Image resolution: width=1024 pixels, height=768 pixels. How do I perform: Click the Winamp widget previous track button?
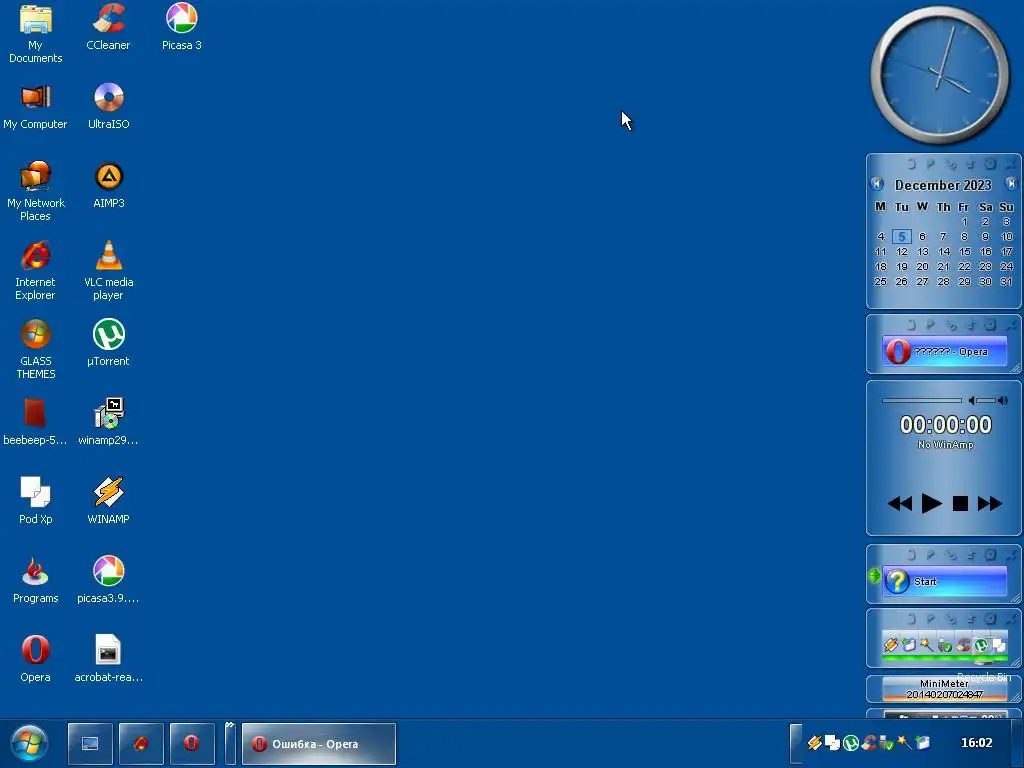click(900, 504)
